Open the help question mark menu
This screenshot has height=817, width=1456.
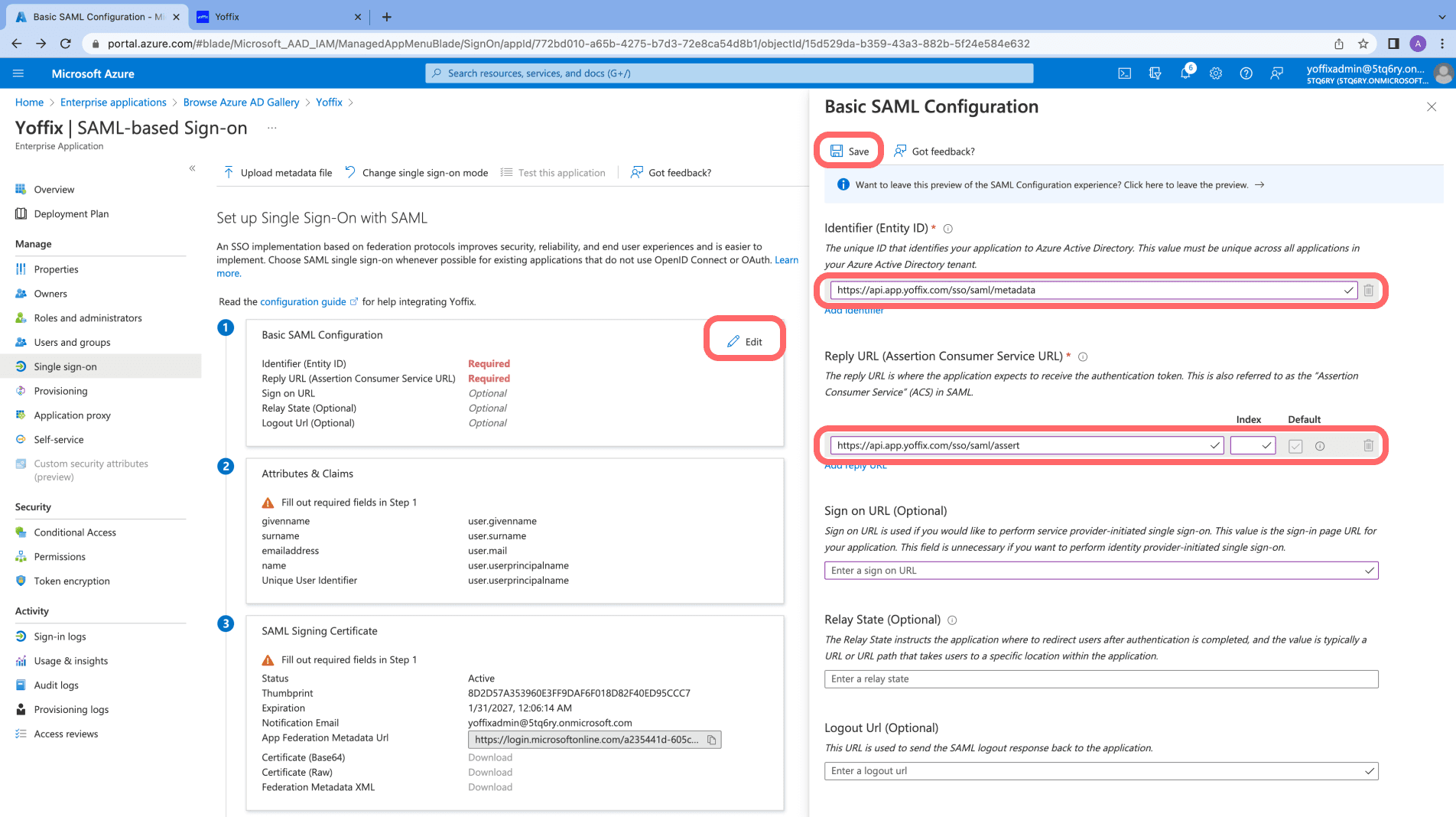coord(1246,73)
